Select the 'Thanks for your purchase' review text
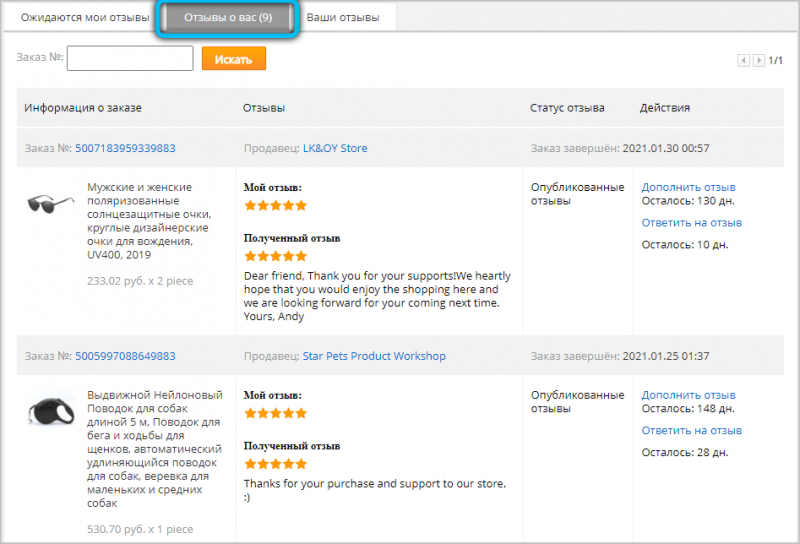The width and height of the screenshot is (800, 544). [x=374, y=490]
